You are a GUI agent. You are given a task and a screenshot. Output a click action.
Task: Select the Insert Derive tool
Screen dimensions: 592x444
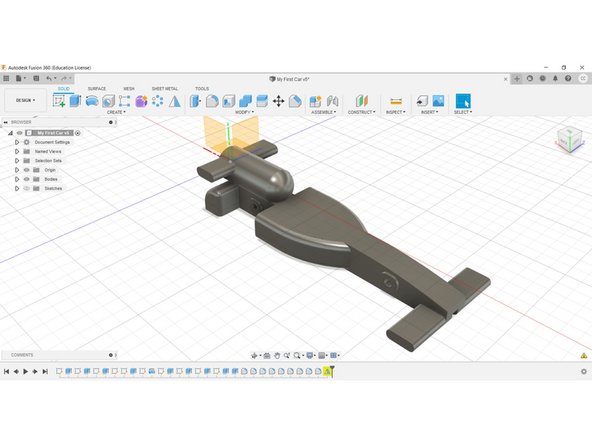pyautogui.click(x=422, y=101)
